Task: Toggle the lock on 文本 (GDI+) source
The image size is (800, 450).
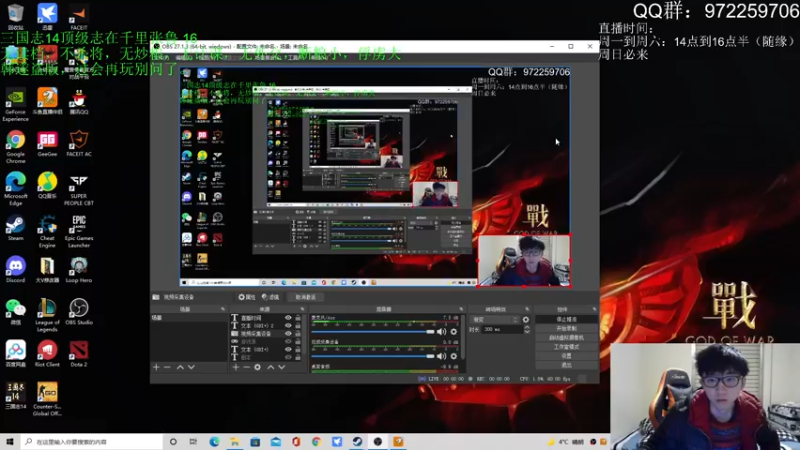Action: pos(298,349)
